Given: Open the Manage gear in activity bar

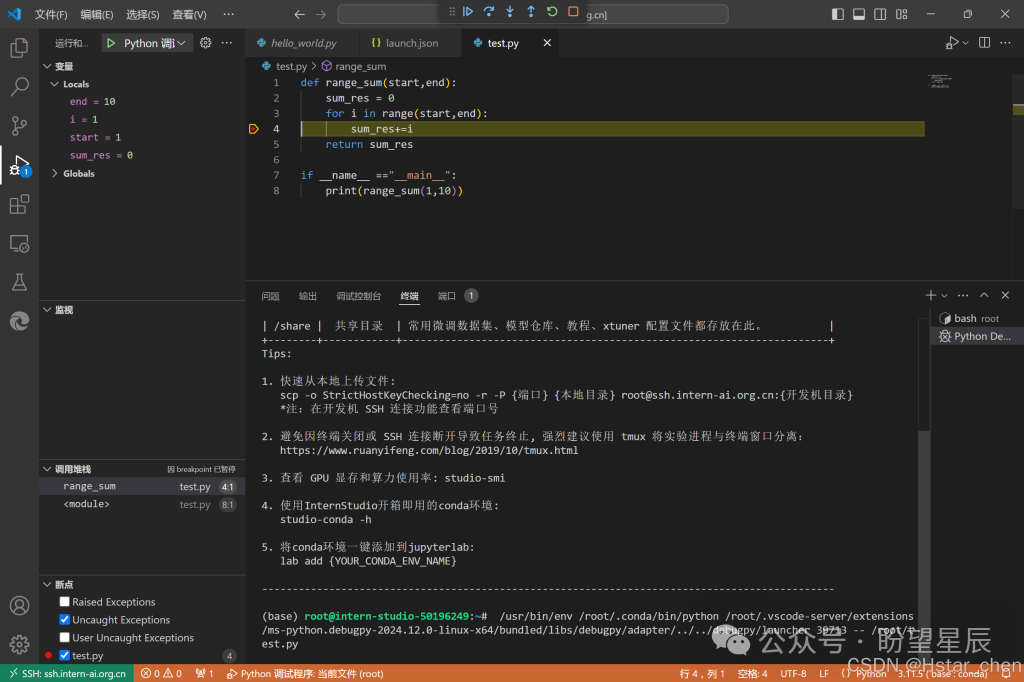Looking at the screenshot, I should (20, 644).
